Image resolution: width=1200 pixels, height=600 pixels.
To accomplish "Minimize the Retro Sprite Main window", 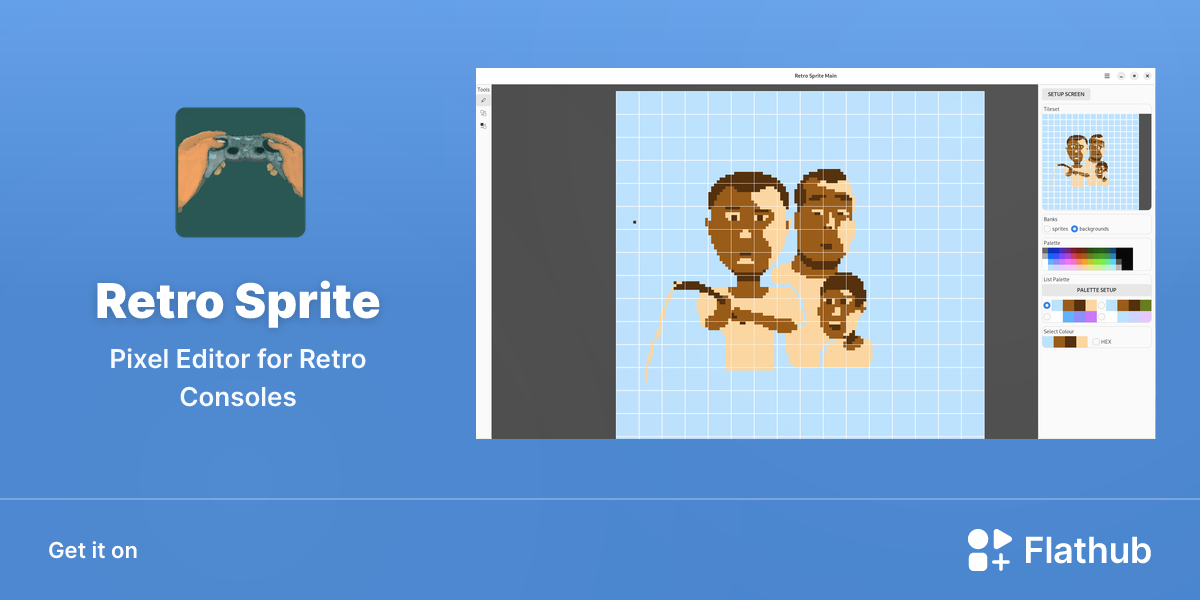I will coord(1121,76).
